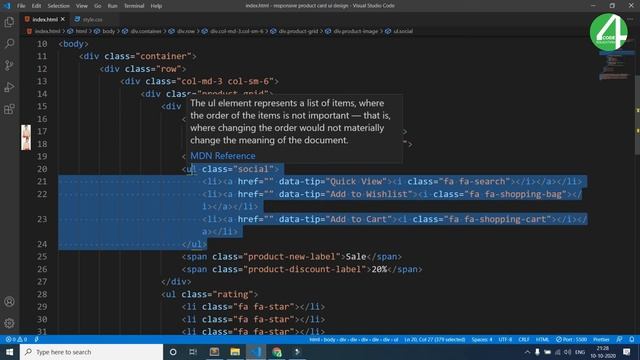The height and width of the screenshot is (360, 640).
Task: Open the notifications bell in status bar
Action: pos(631,339)
